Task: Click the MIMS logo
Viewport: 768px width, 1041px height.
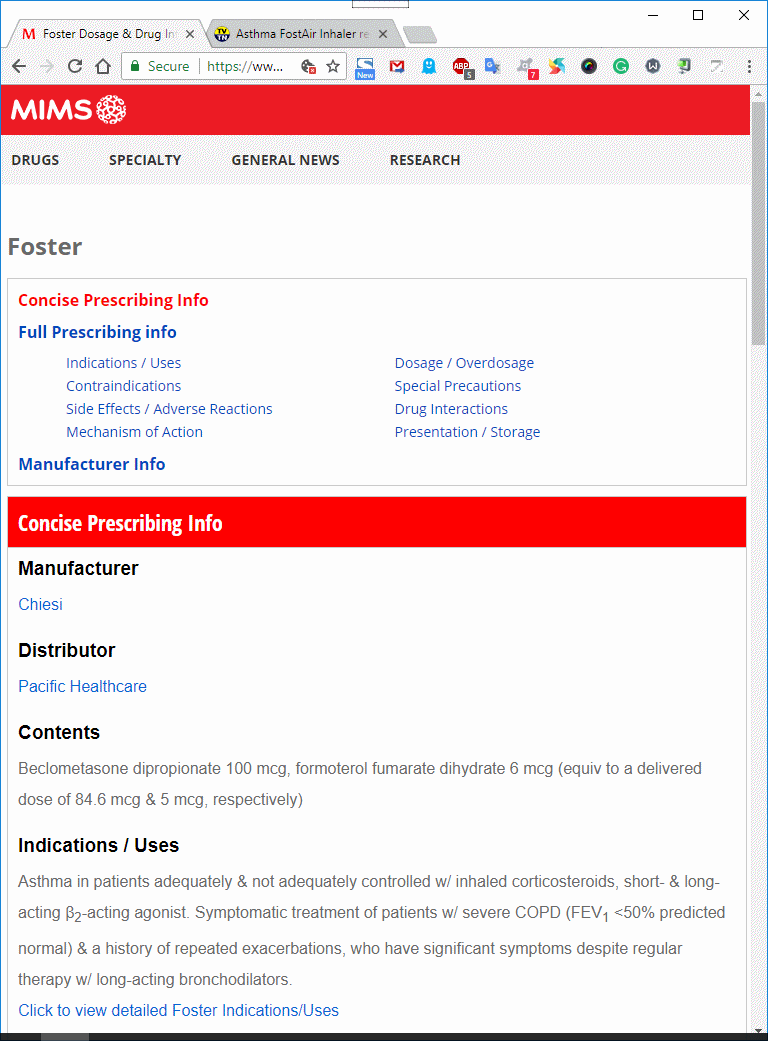Action: (x=68, y=110)
